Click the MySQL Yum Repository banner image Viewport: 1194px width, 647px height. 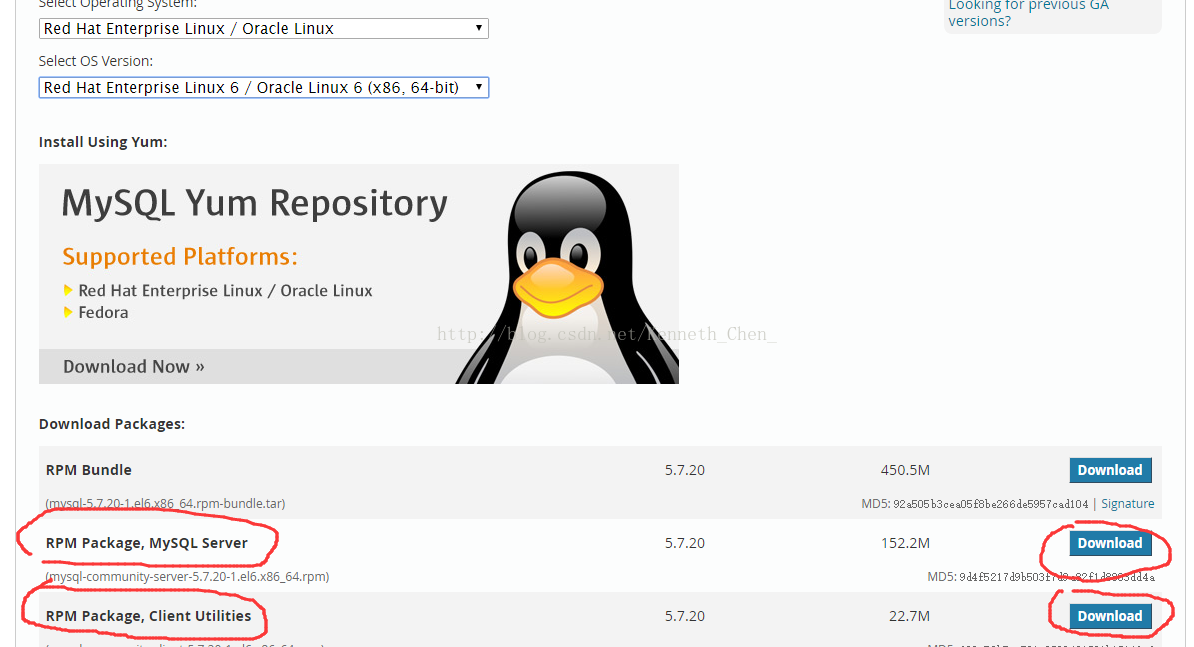pos(359,274)
